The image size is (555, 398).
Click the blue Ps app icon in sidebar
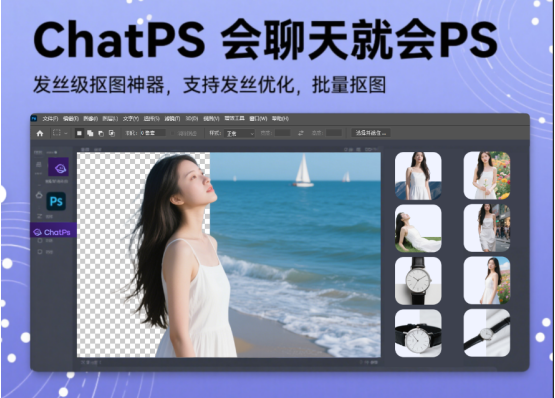56,201
